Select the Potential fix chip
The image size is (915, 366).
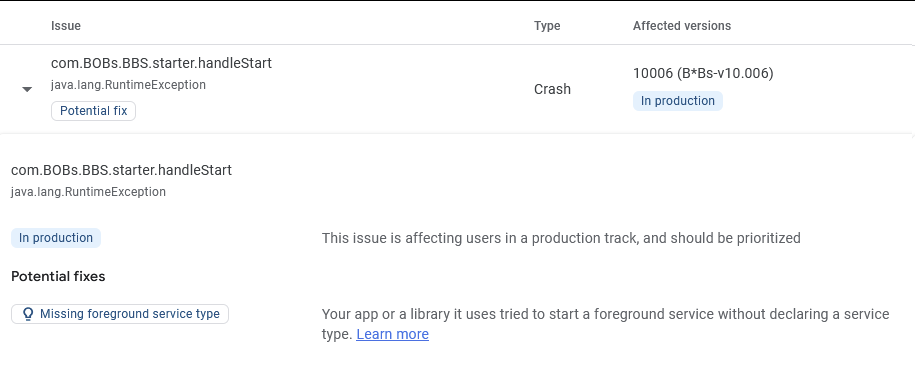pyautogui.click(x=93, y=111)
